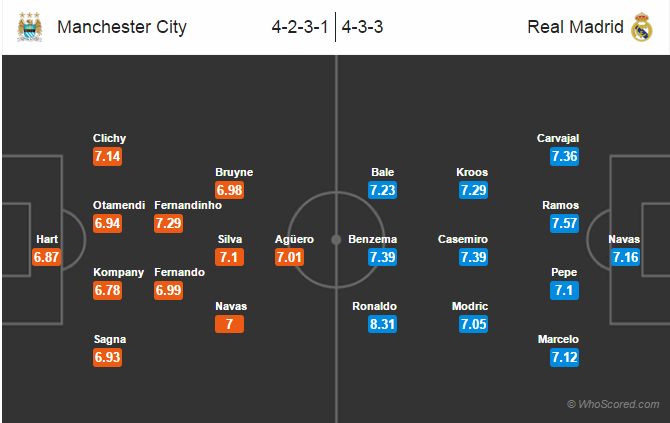The height and width of the screenshot is (423, 670).
Task: Click Agüero's 7.01 rating badge
Action: coord(289,257)
